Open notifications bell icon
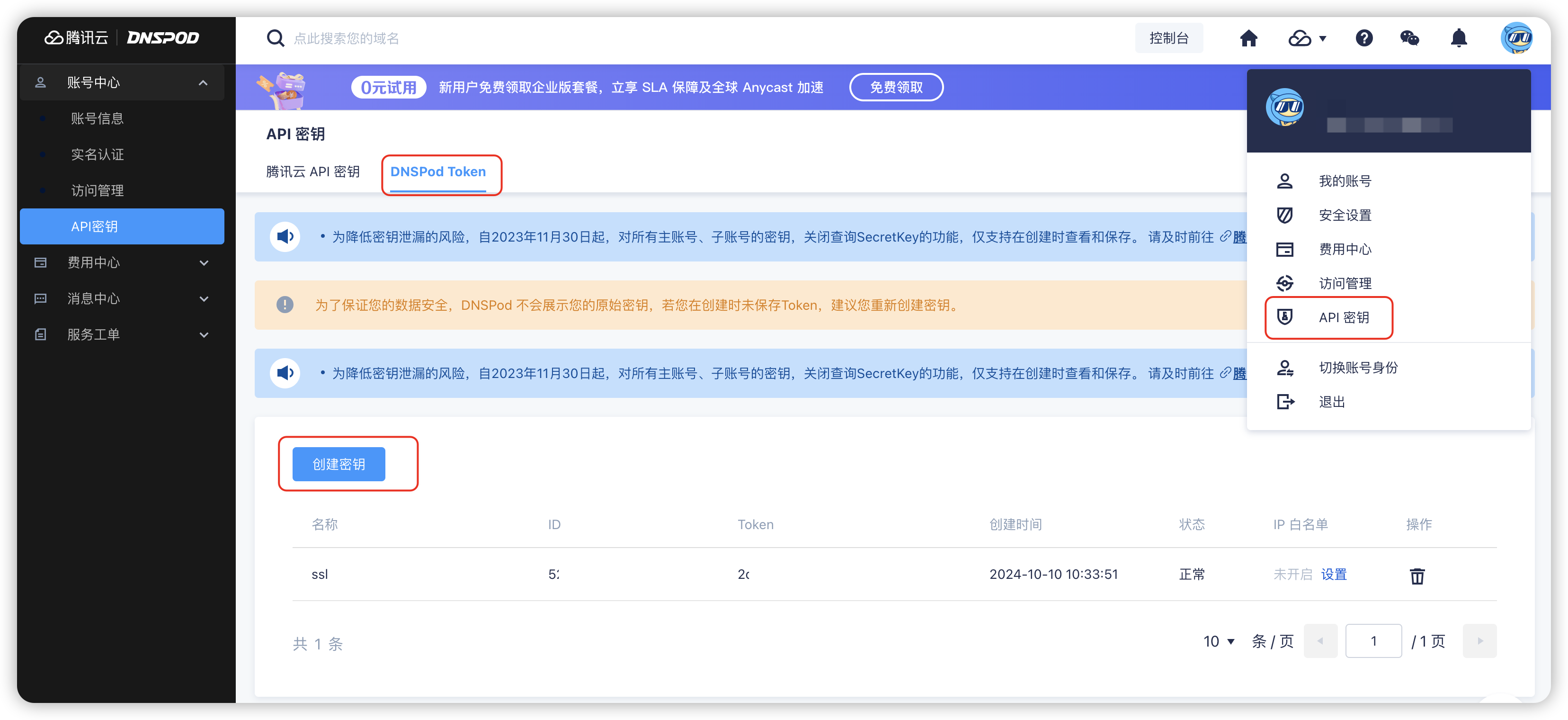Image resolution: width=1568 pixels, height=720 pixels. coord(1459,38)
